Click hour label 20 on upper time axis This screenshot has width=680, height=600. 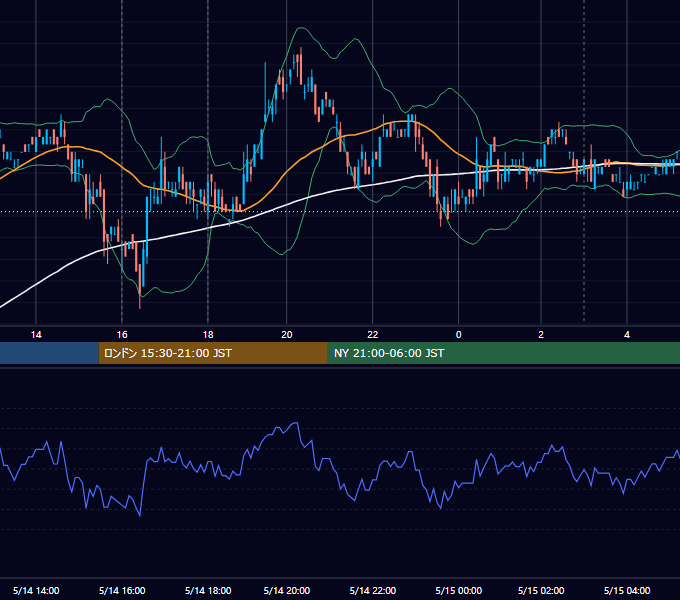click(x=287, y=335)
